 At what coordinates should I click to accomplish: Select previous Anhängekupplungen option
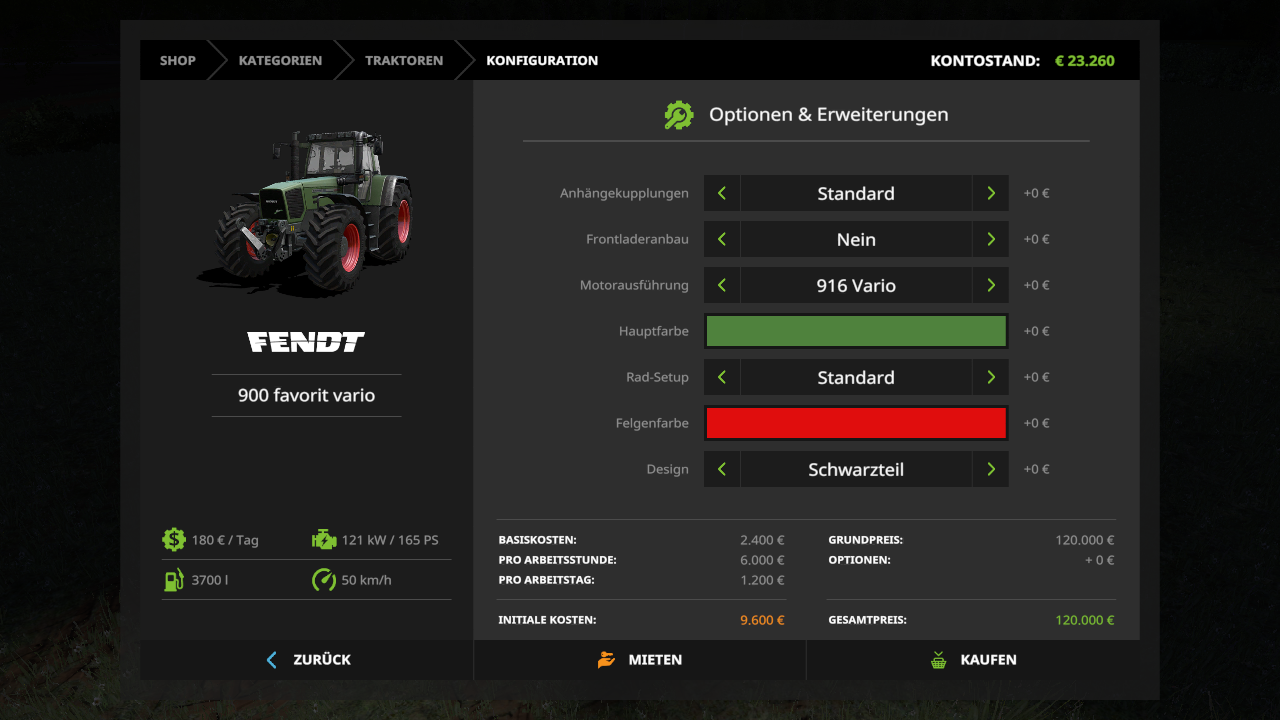[722, 193]
